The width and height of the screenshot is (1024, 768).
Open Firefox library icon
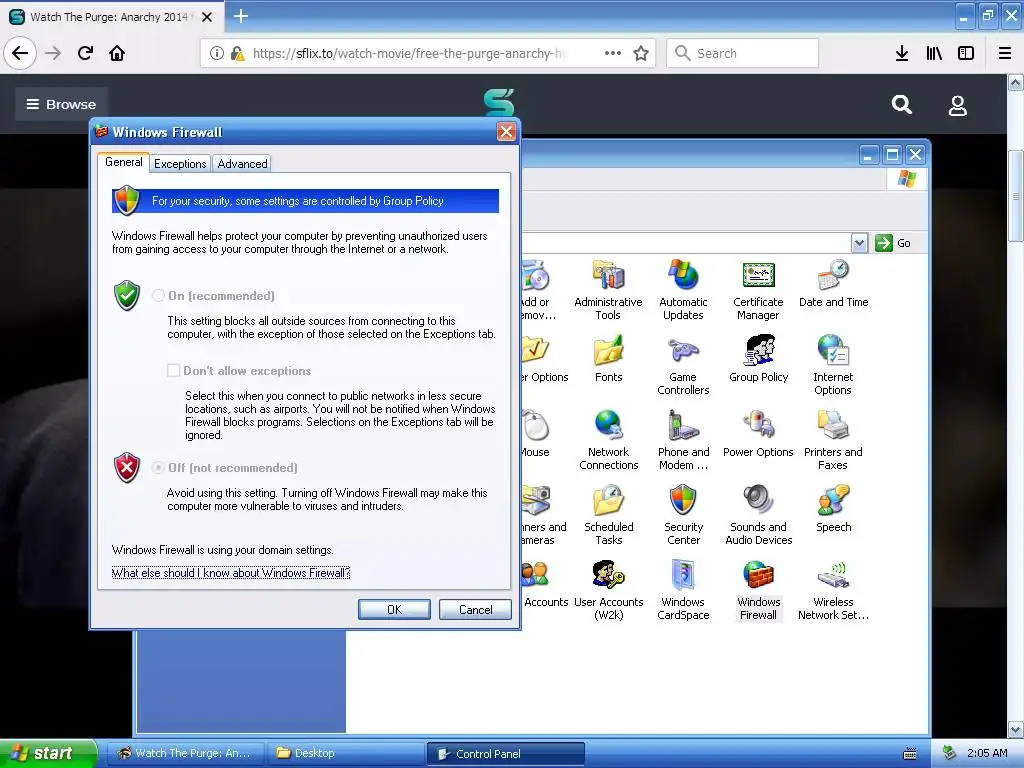click(x=934, y=53)
